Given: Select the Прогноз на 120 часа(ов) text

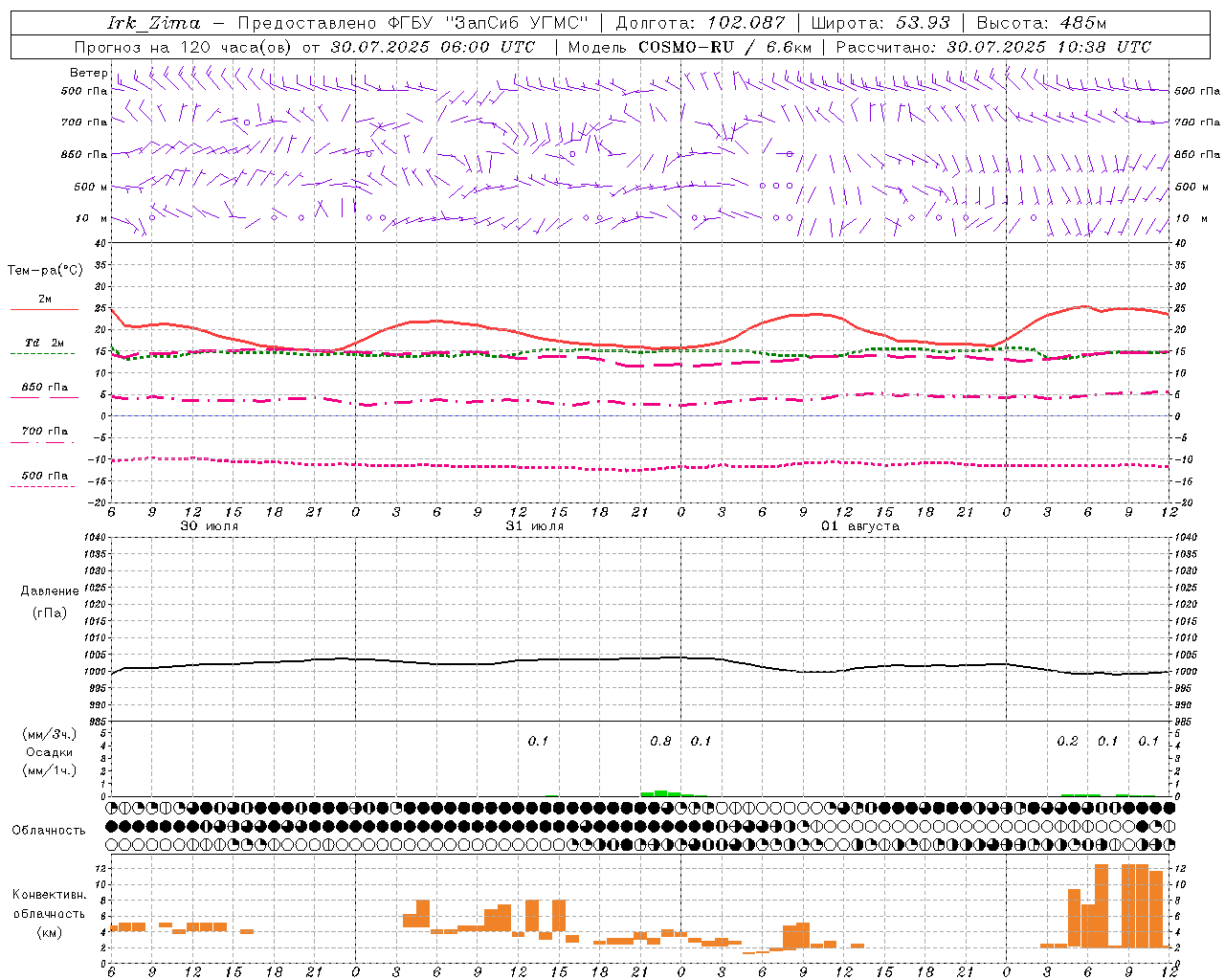Looking at the screenshot, I should [x=185, y=47].
